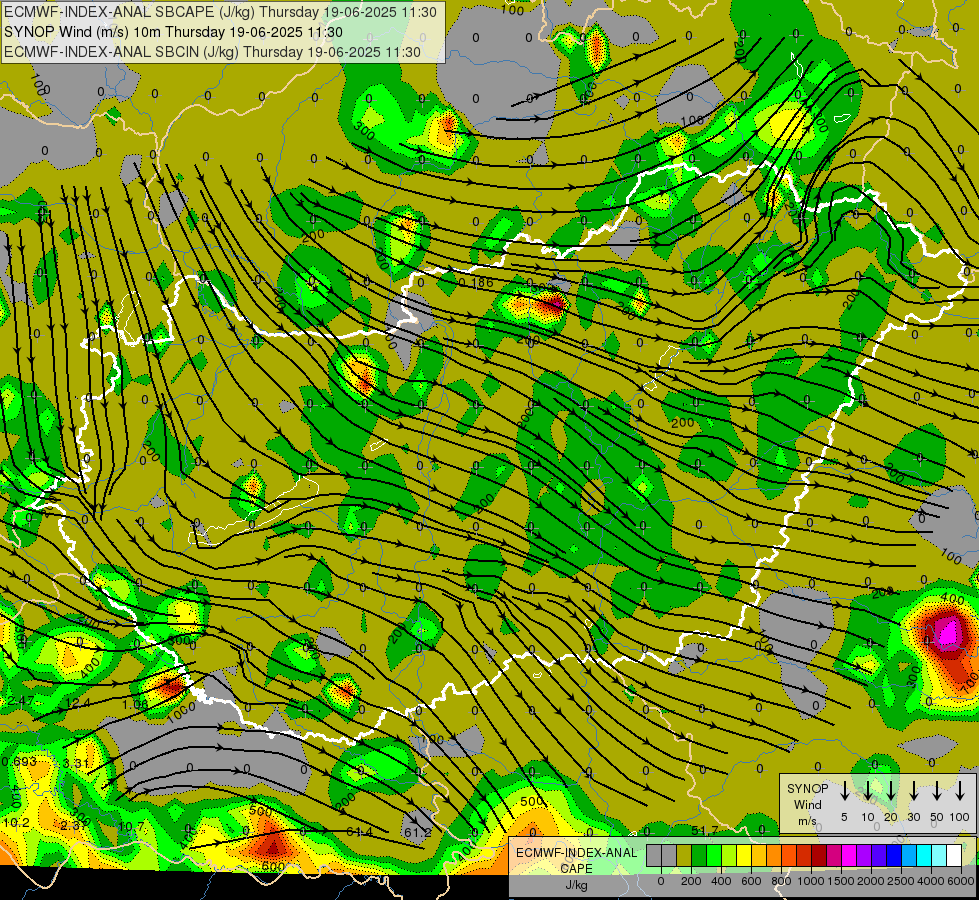Screen dimensions: 979x900
Task: Click the '1.06' value on the map
Action: [x=135, y=705]
